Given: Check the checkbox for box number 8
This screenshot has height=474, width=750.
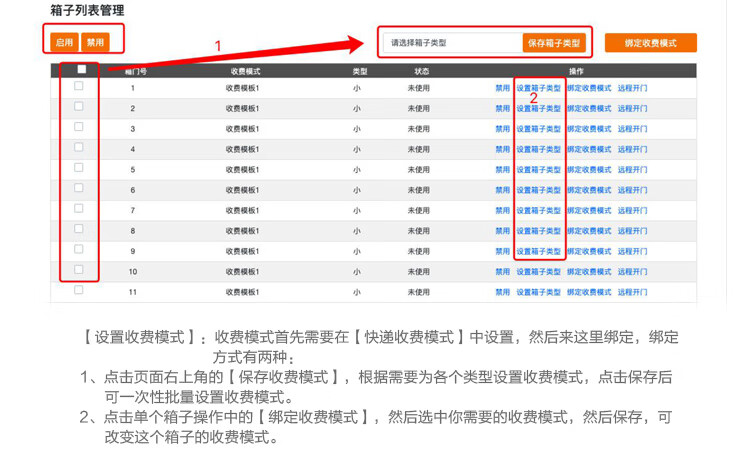Looking at the screenshot, I should (x=79, y=229).
